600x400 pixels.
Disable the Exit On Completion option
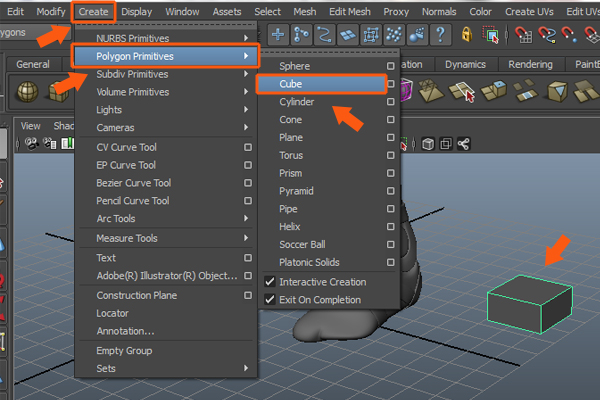point(269,299)
